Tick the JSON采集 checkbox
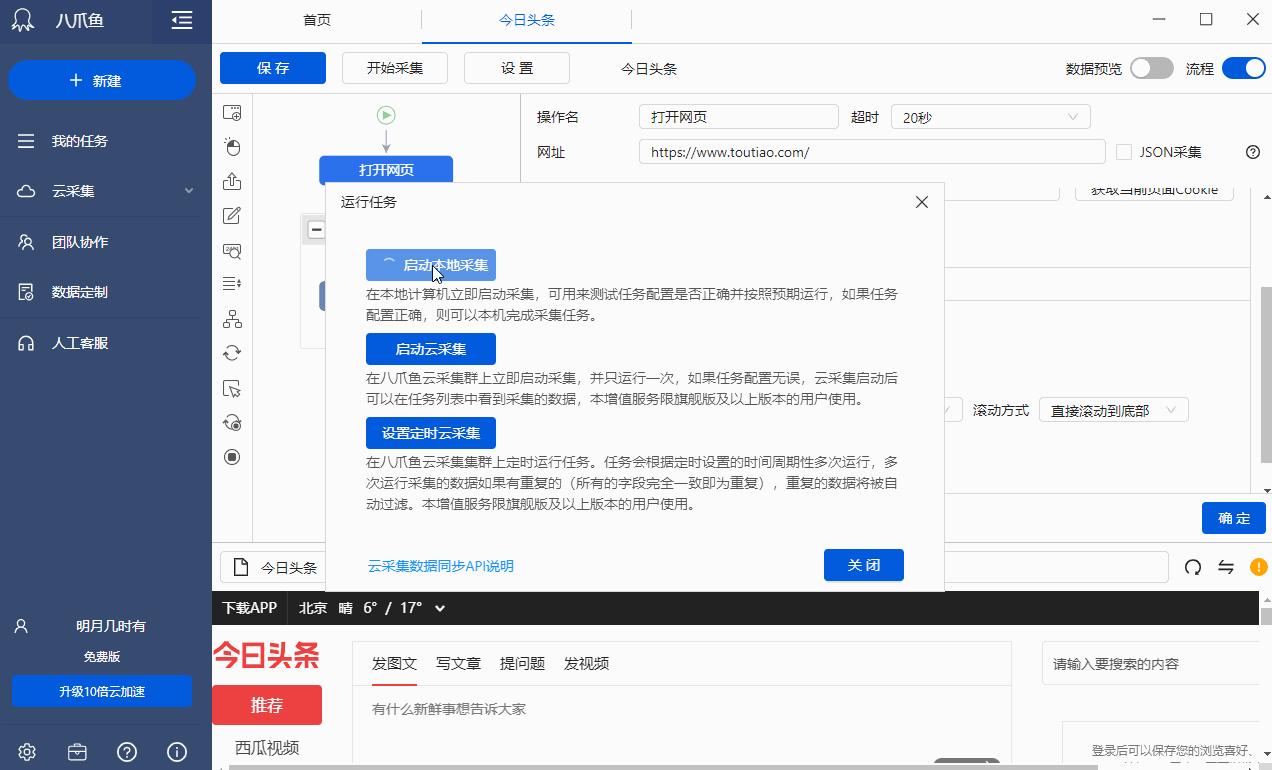1272x770 pixels. 1124,152
